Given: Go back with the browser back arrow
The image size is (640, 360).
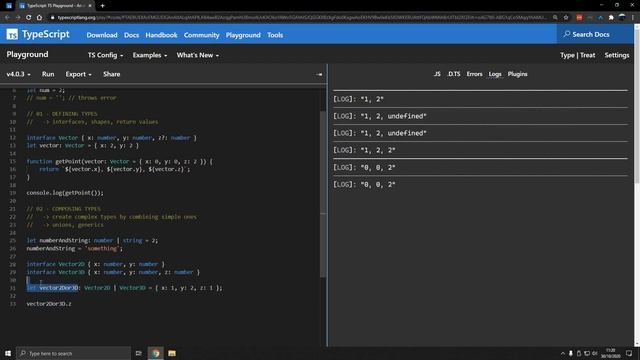Looking at the screenshot, I should click(7, 18).
